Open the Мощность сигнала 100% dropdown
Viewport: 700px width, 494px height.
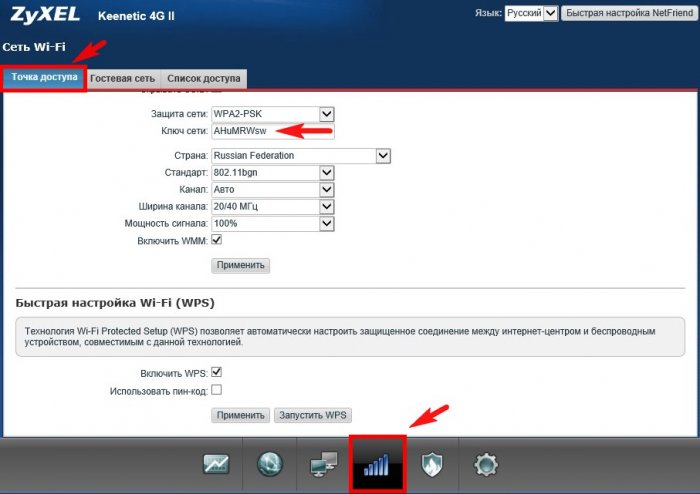[272, 224]
